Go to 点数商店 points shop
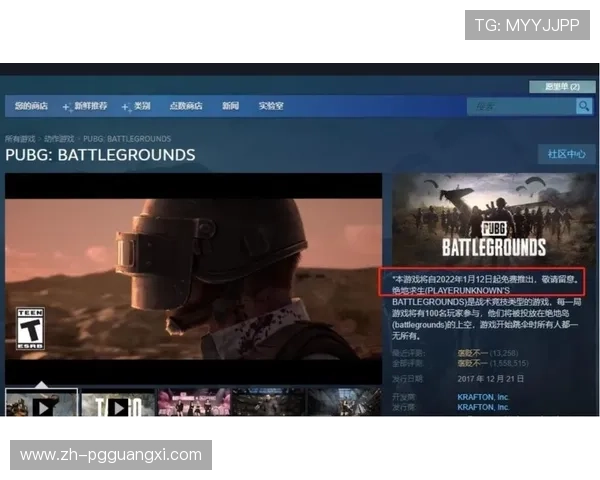This screenshot has width=600, height=480. (x=186, y=106)
